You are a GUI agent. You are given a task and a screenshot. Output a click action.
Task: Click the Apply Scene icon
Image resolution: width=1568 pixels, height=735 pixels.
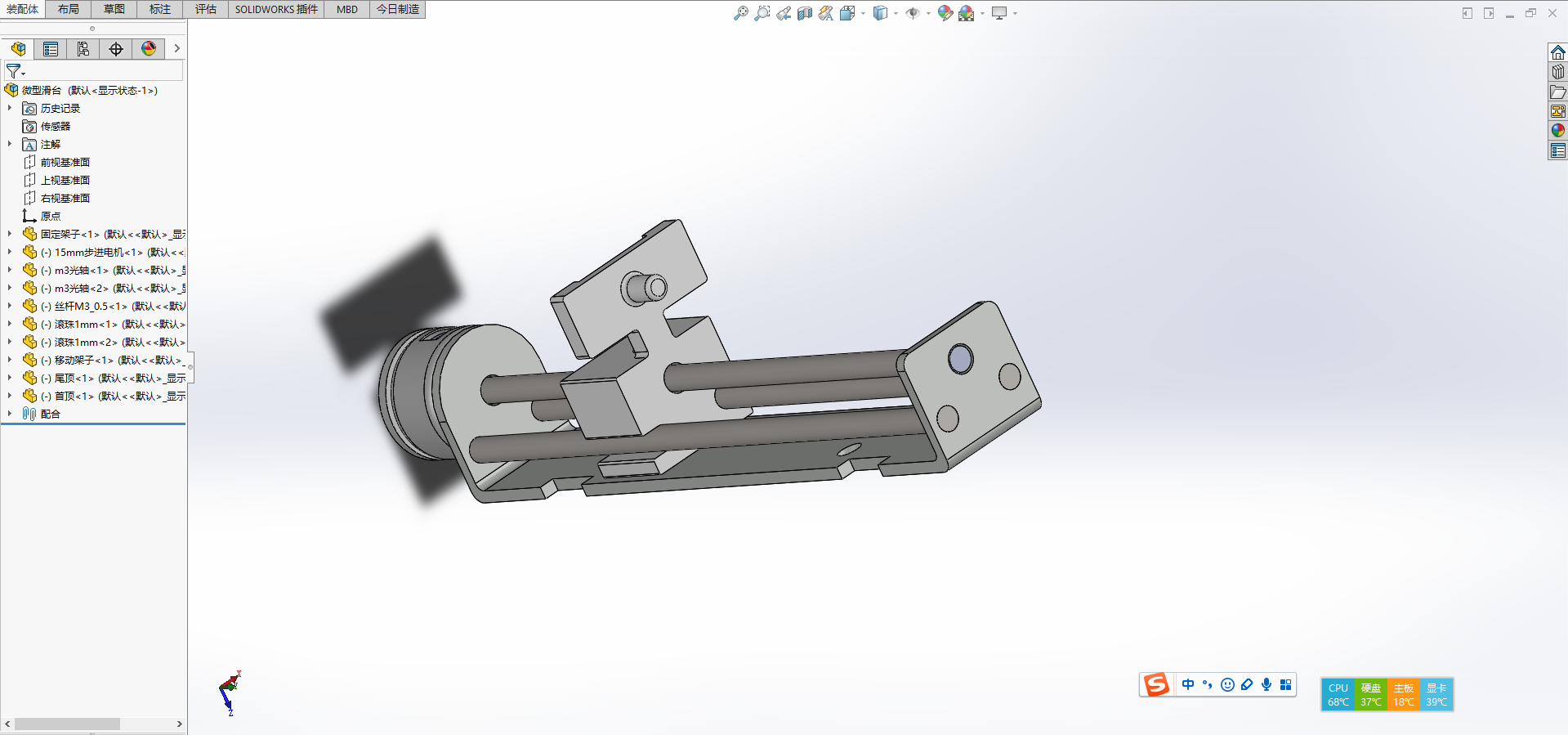coord(967,13)
